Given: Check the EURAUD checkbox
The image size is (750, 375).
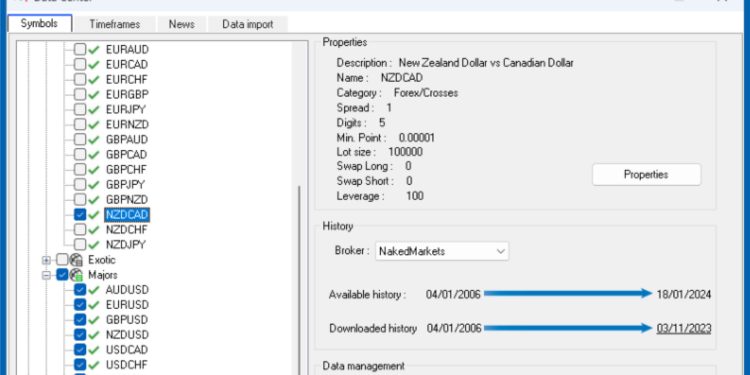Looking at the screenshot, I should pyautogui.click(x=80, y=49).
